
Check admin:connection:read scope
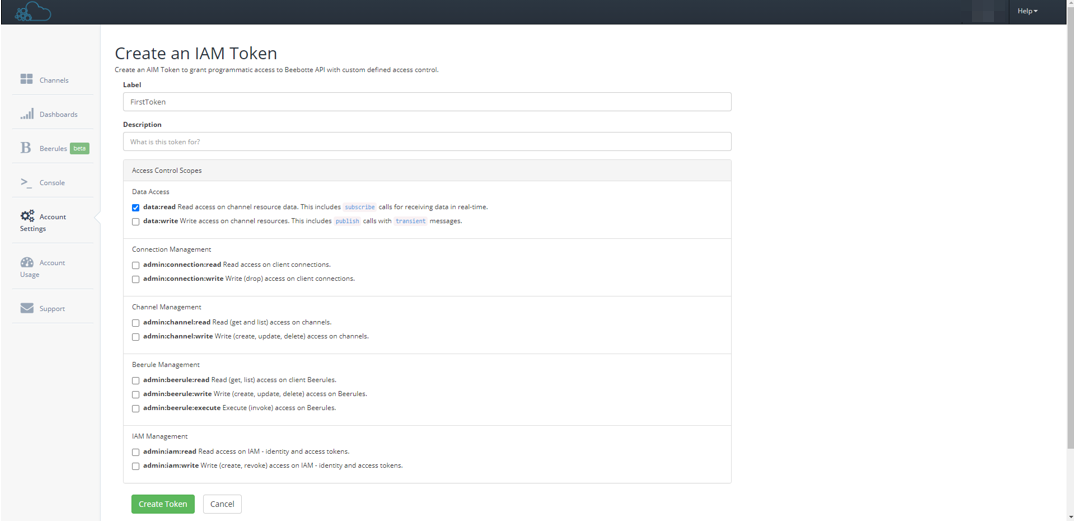pos(136,265)
